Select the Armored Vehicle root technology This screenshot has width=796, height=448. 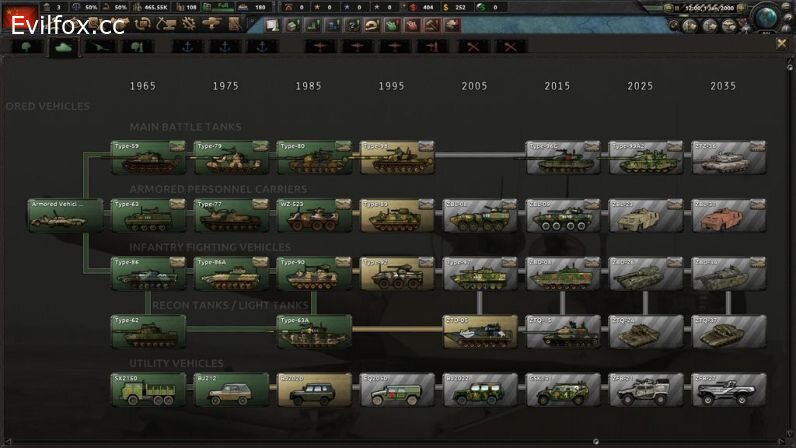point(65,216)
